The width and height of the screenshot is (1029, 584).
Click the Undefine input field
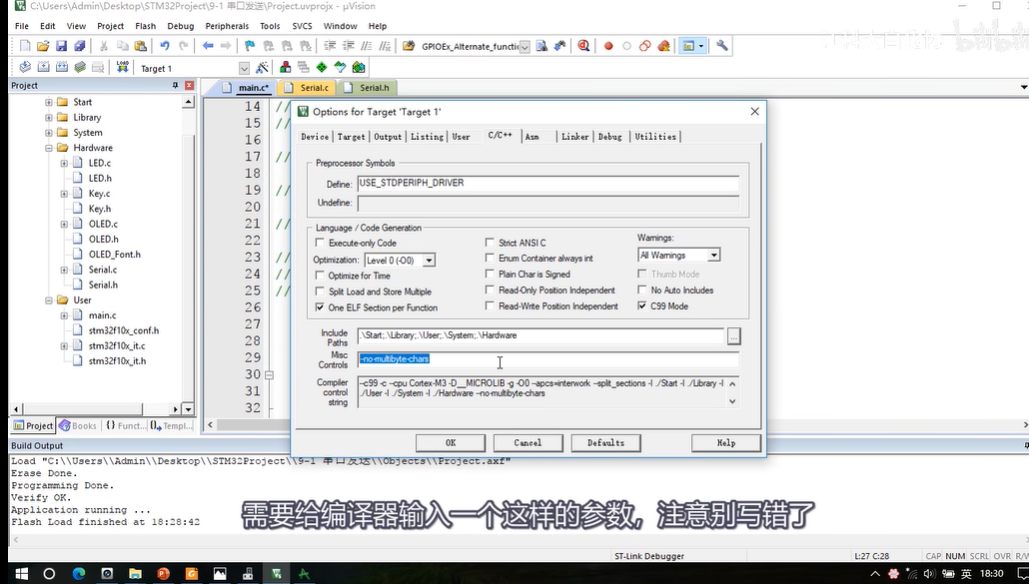(548, 203)
